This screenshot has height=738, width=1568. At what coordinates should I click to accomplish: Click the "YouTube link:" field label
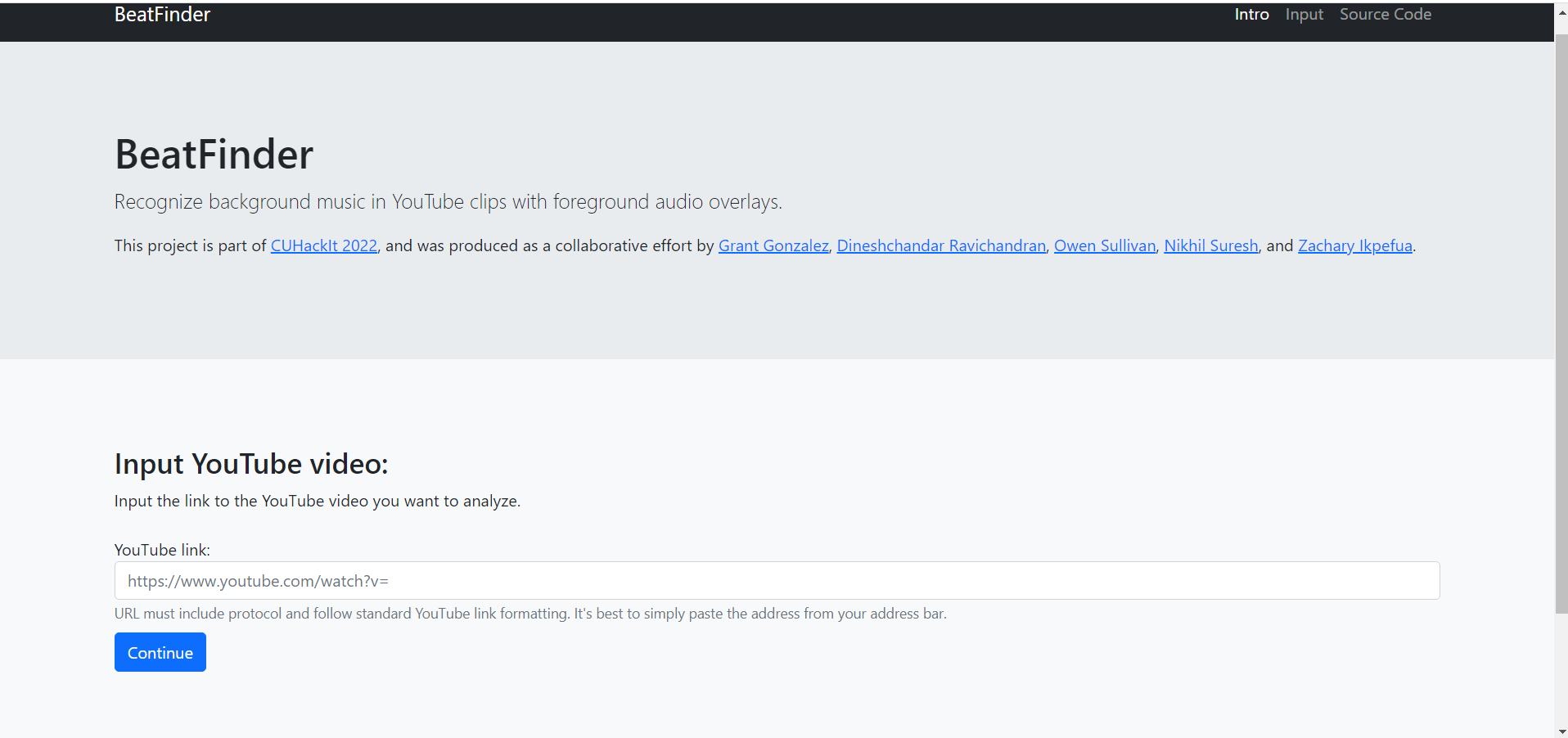point(162,550)
